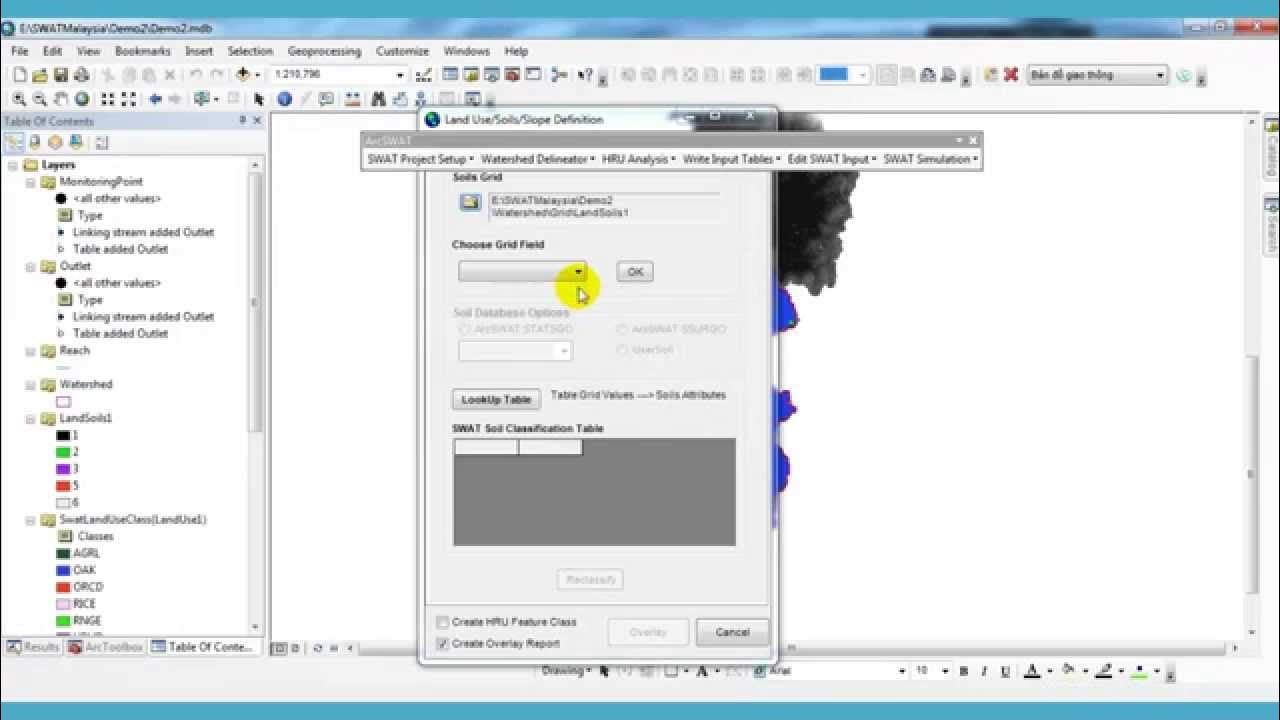The image size is (1280, 720).
Task: Open the Watershed Delineator dropdown menu
Action: coord(537,159)
